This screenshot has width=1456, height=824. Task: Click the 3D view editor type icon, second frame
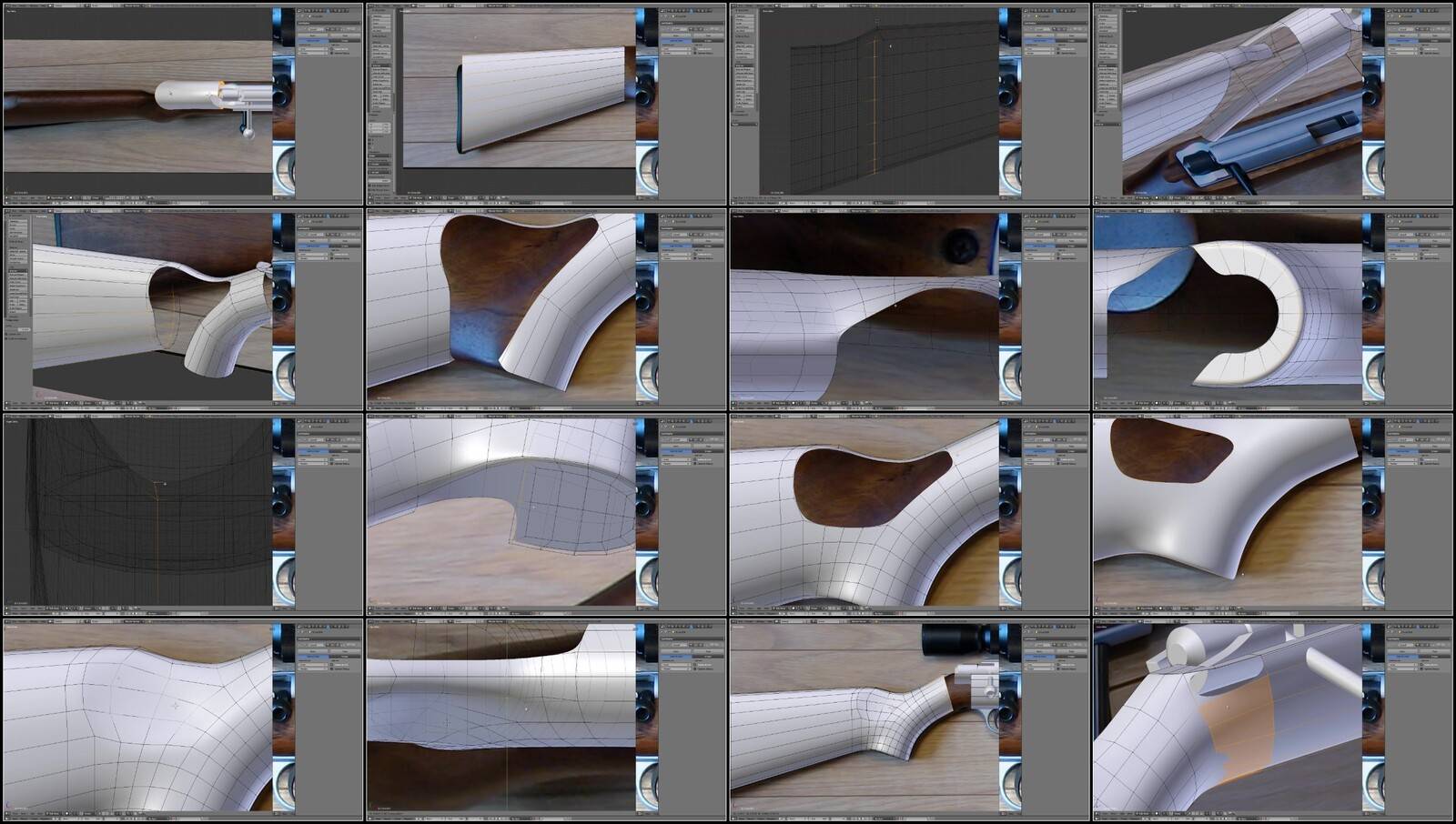point(369,197)
